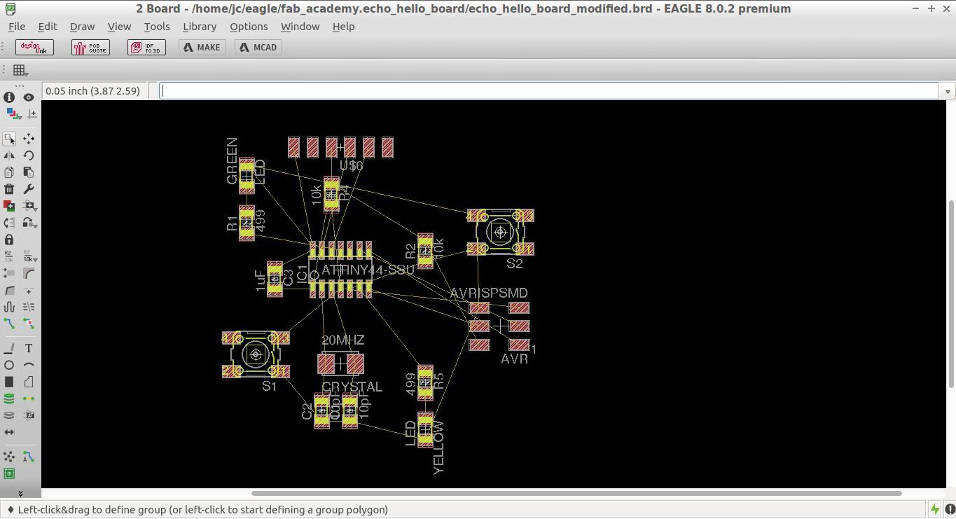Select the Hole tool
Image resolution: width=956 pixels, height=519 pixels.
[x=9, y=415]
